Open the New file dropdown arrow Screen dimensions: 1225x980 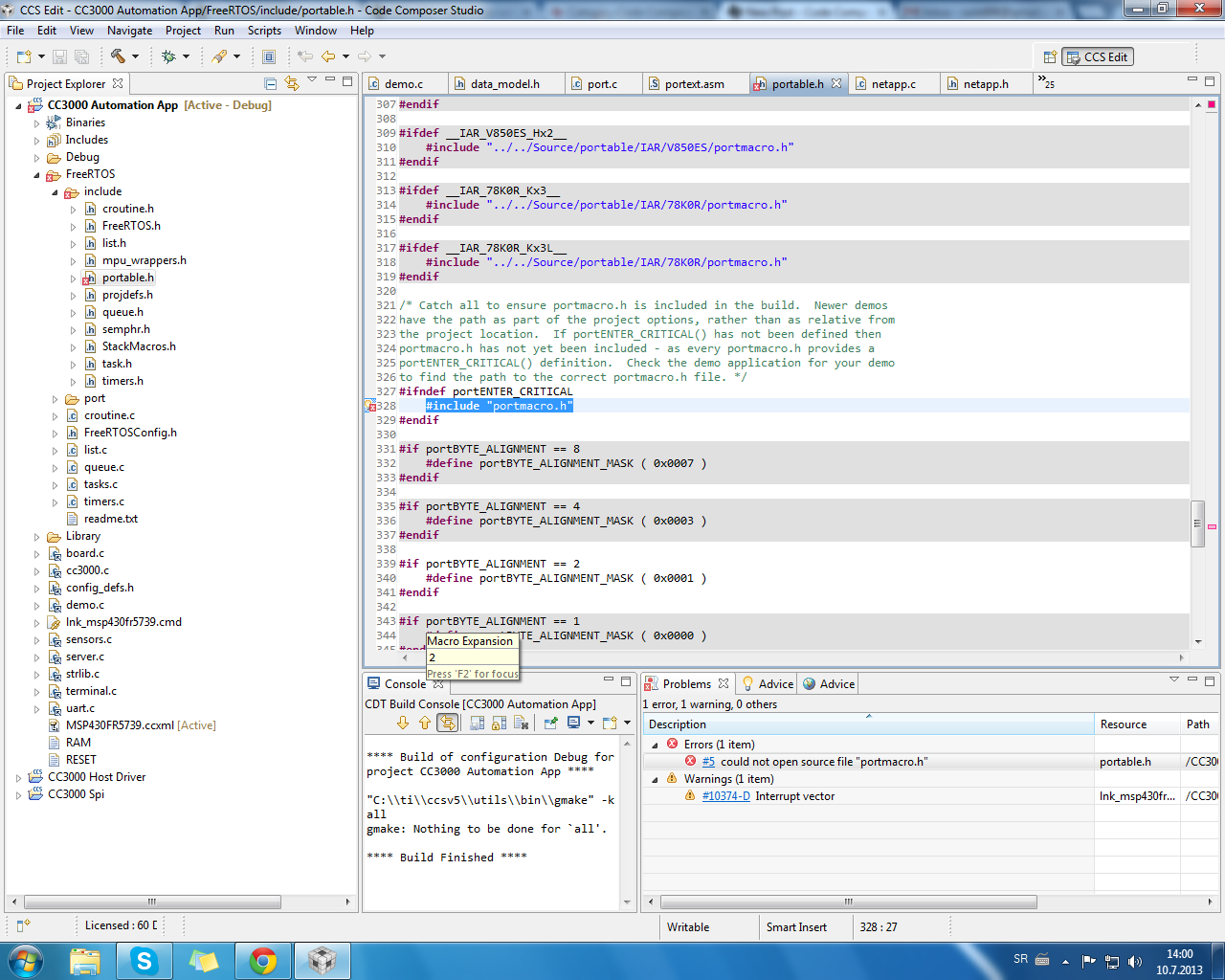[x=41, y=57]
